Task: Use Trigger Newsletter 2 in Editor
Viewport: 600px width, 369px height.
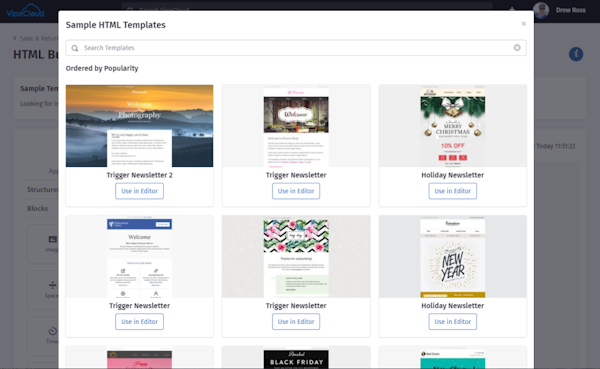Action: point(139,191)
